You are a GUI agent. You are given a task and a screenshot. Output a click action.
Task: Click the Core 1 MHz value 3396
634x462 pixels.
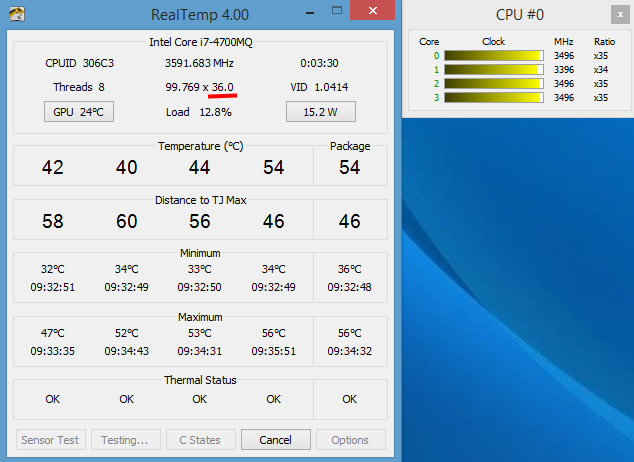pyautogui.click(x=564, y=70)
